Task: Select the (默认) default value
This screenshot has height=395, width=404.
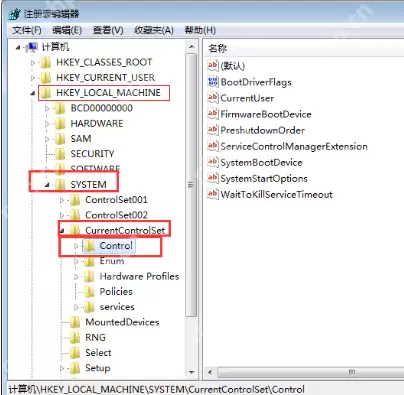Action: [x=233, y=66]
